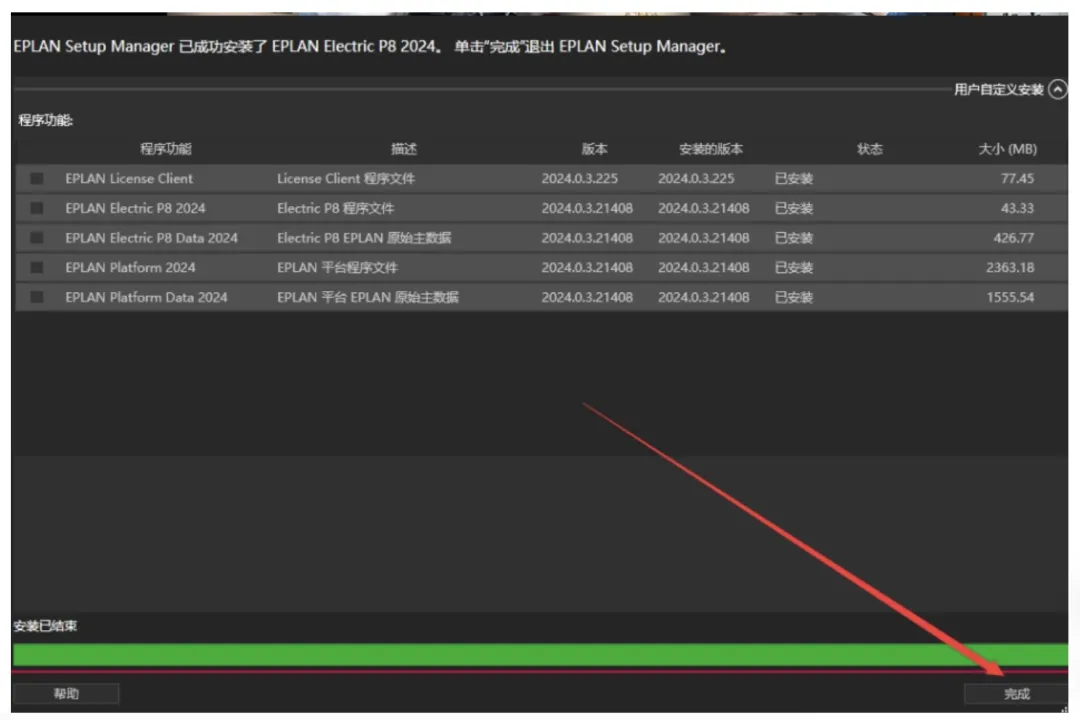Sort by 描述 column header
The height and width of the screenshot is (720, 1080).
(404, 149)
